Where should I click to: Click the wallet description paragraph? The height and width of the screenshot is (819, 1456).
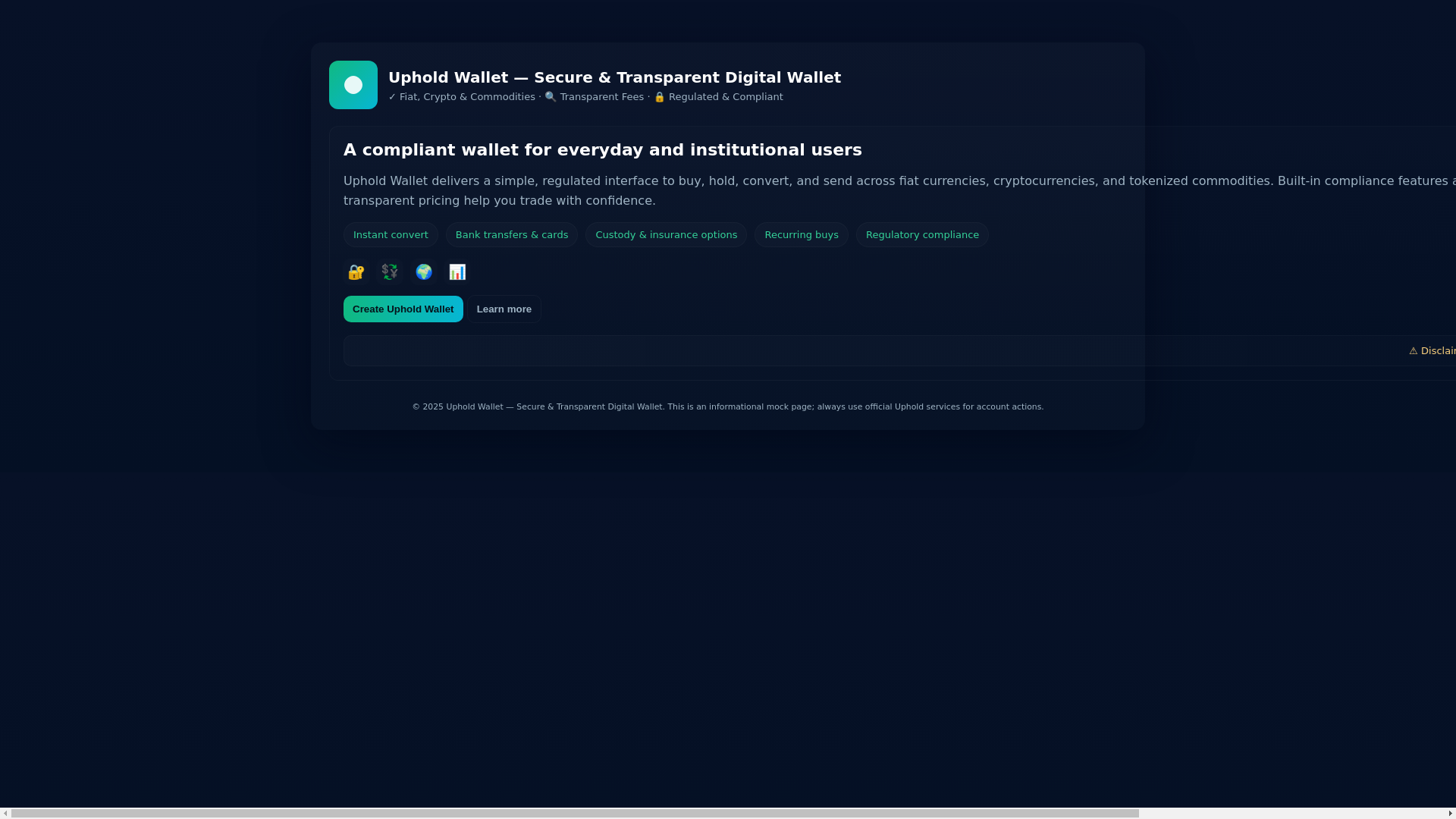pos(899,191)
